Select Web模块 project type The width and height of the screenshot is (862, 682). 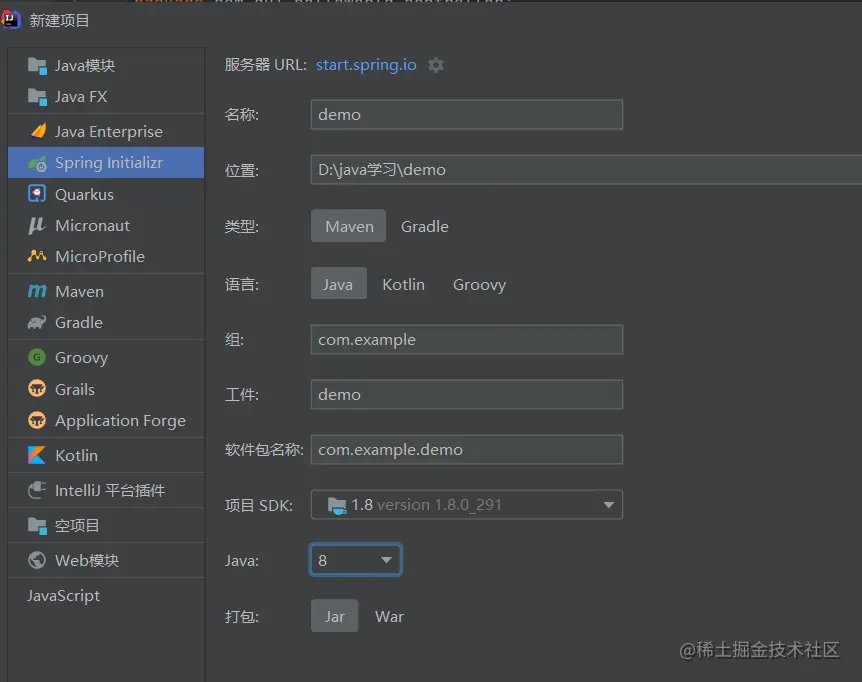pos(106,561)
